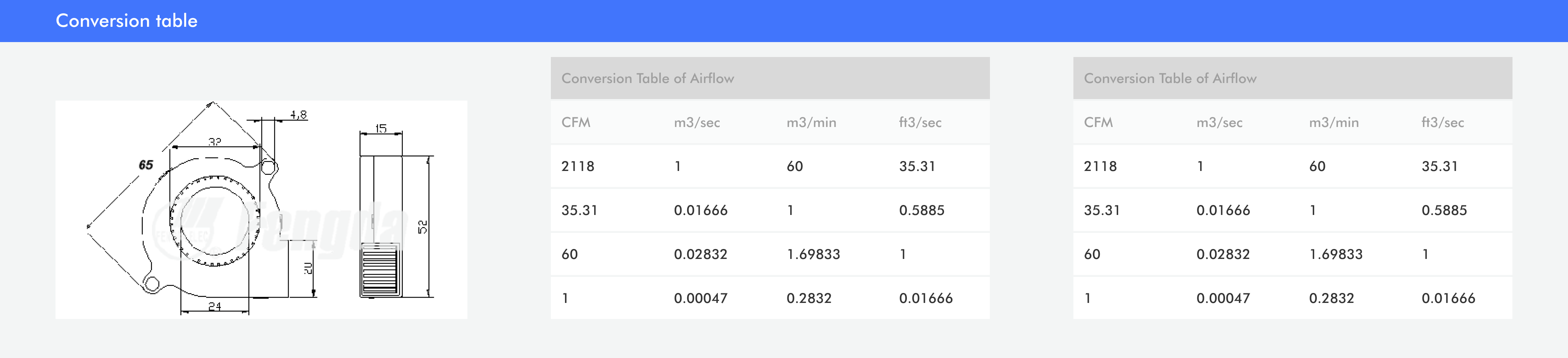Select first Conversion Table of Airflow heading

click(648, 78)
